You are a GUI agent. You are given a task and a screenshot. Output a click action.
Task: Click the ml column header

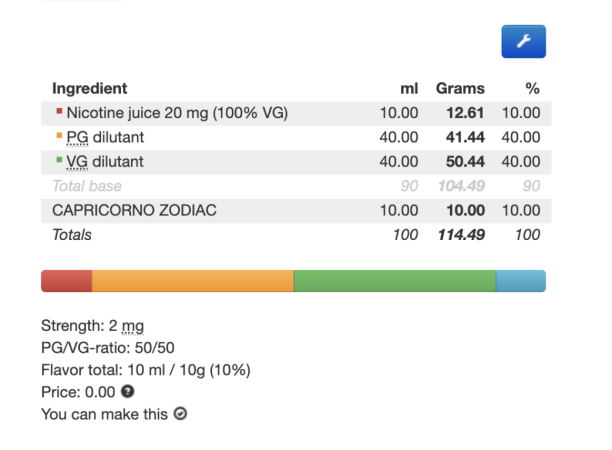pos(409,89)
